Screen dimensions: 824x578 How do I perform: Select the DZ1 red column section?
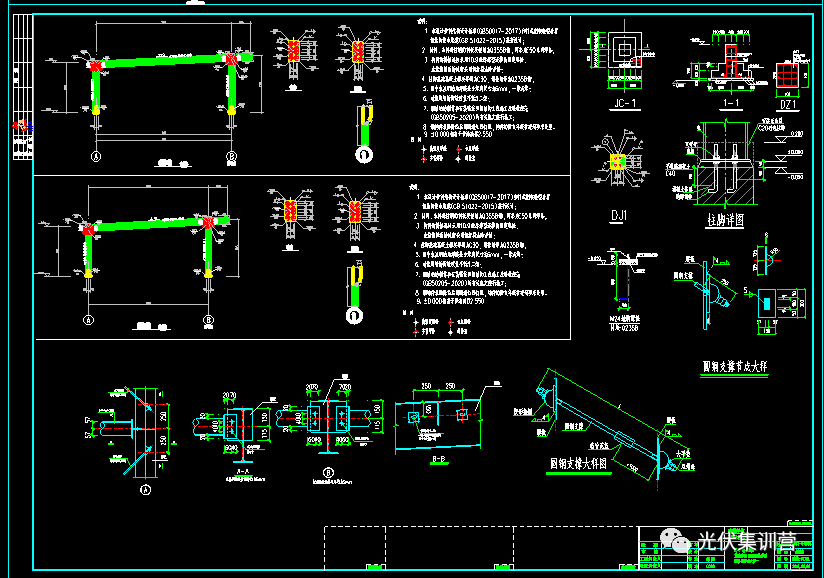[x=788, y=75]
